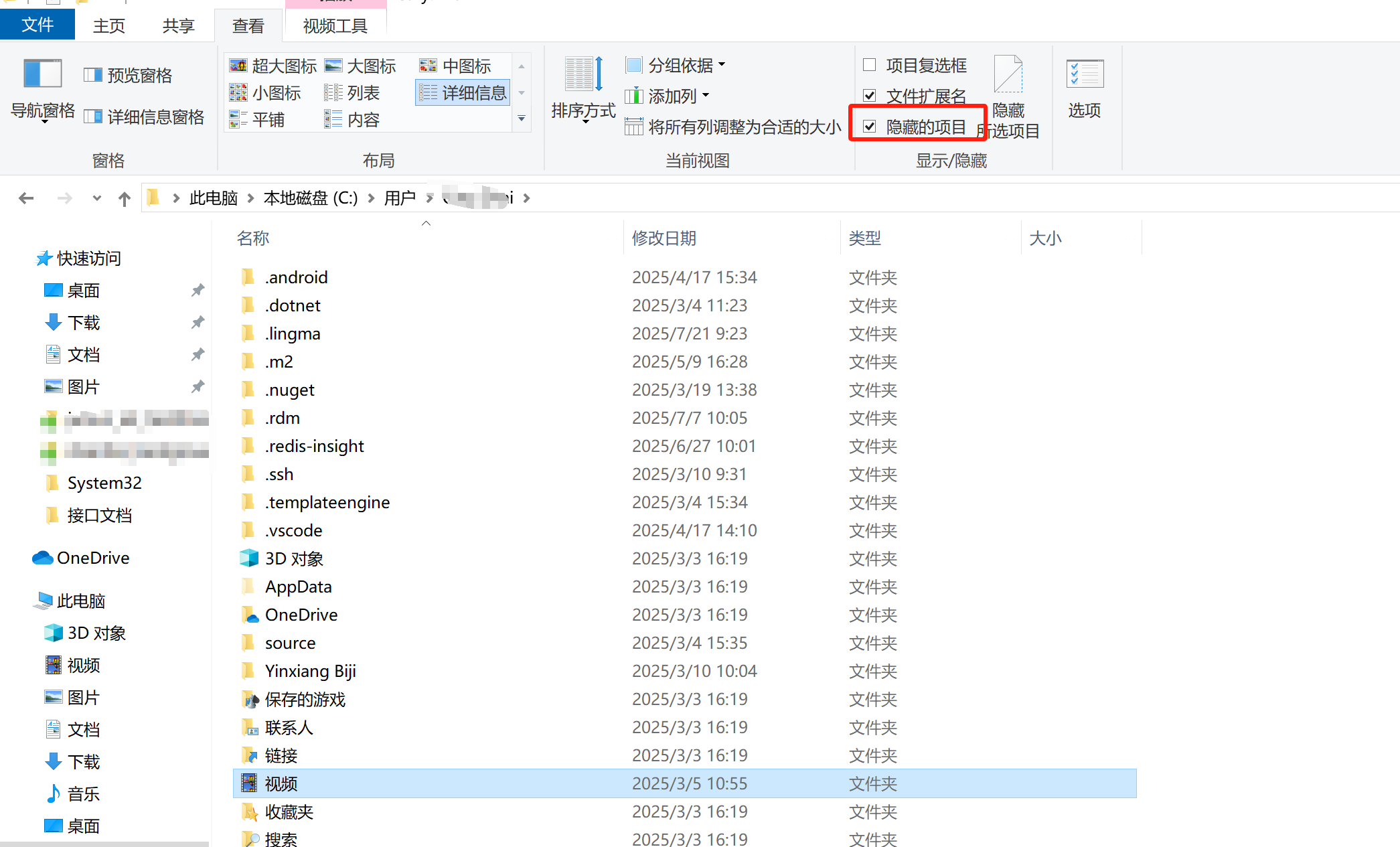Click the Back navigation arrow
The height and width of the screenshot is (847, 1400).
[x=26, y=198]
